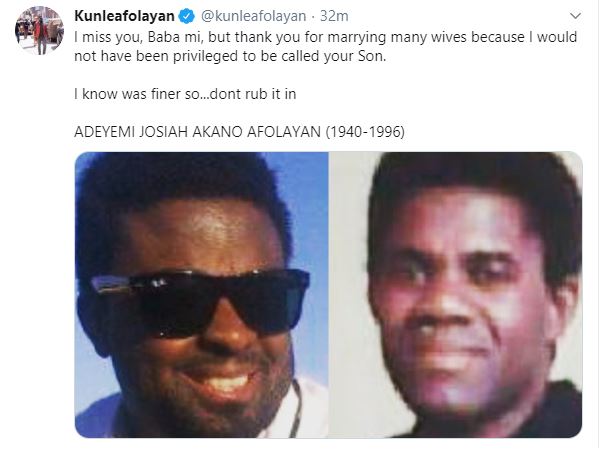Click the blue verified badge icon
Image resolution: width=603 pixels, height=472 pixels.
[187, 16]
